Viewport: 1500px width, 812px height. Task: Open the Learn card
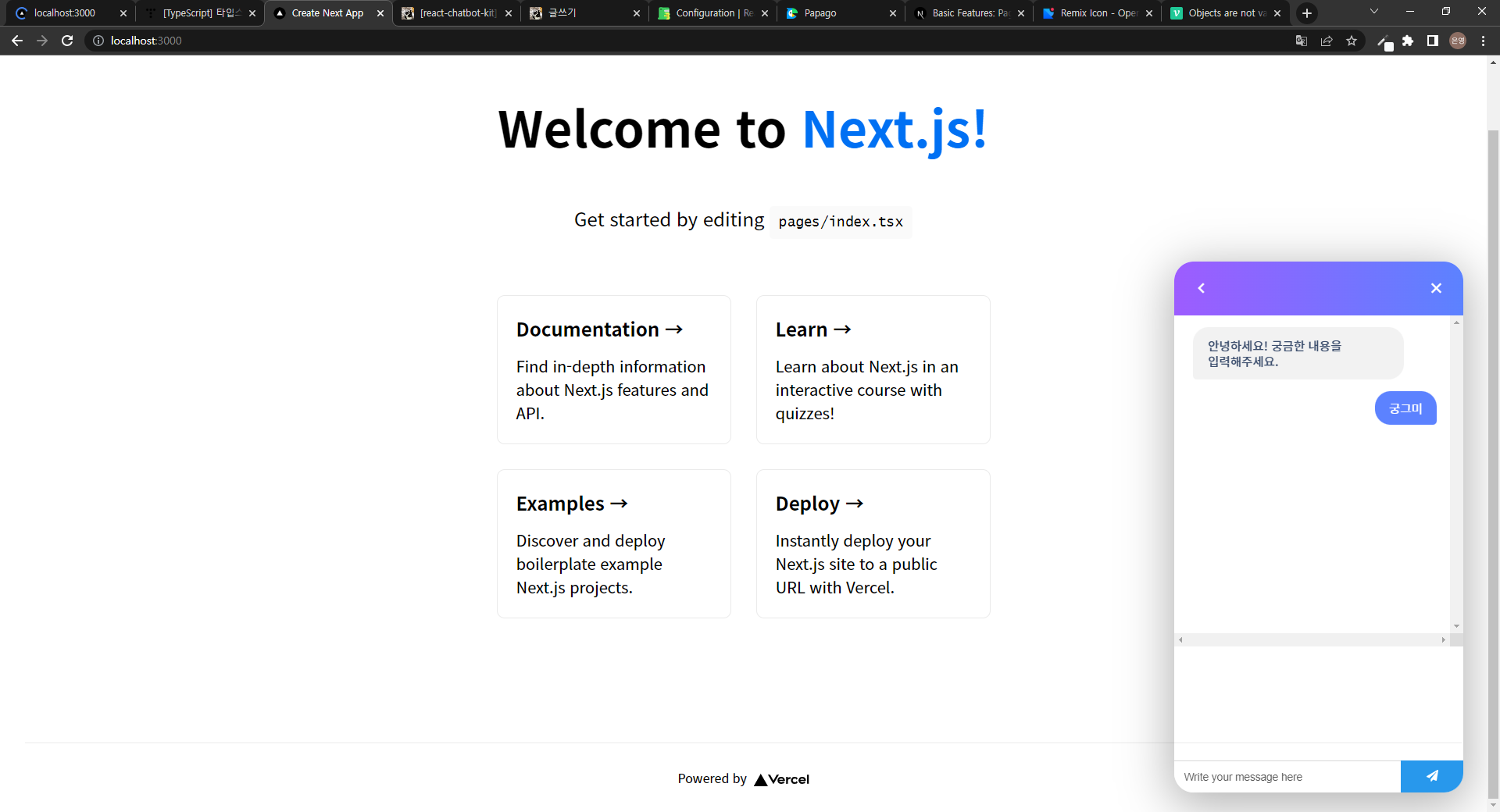click(873, 369)
